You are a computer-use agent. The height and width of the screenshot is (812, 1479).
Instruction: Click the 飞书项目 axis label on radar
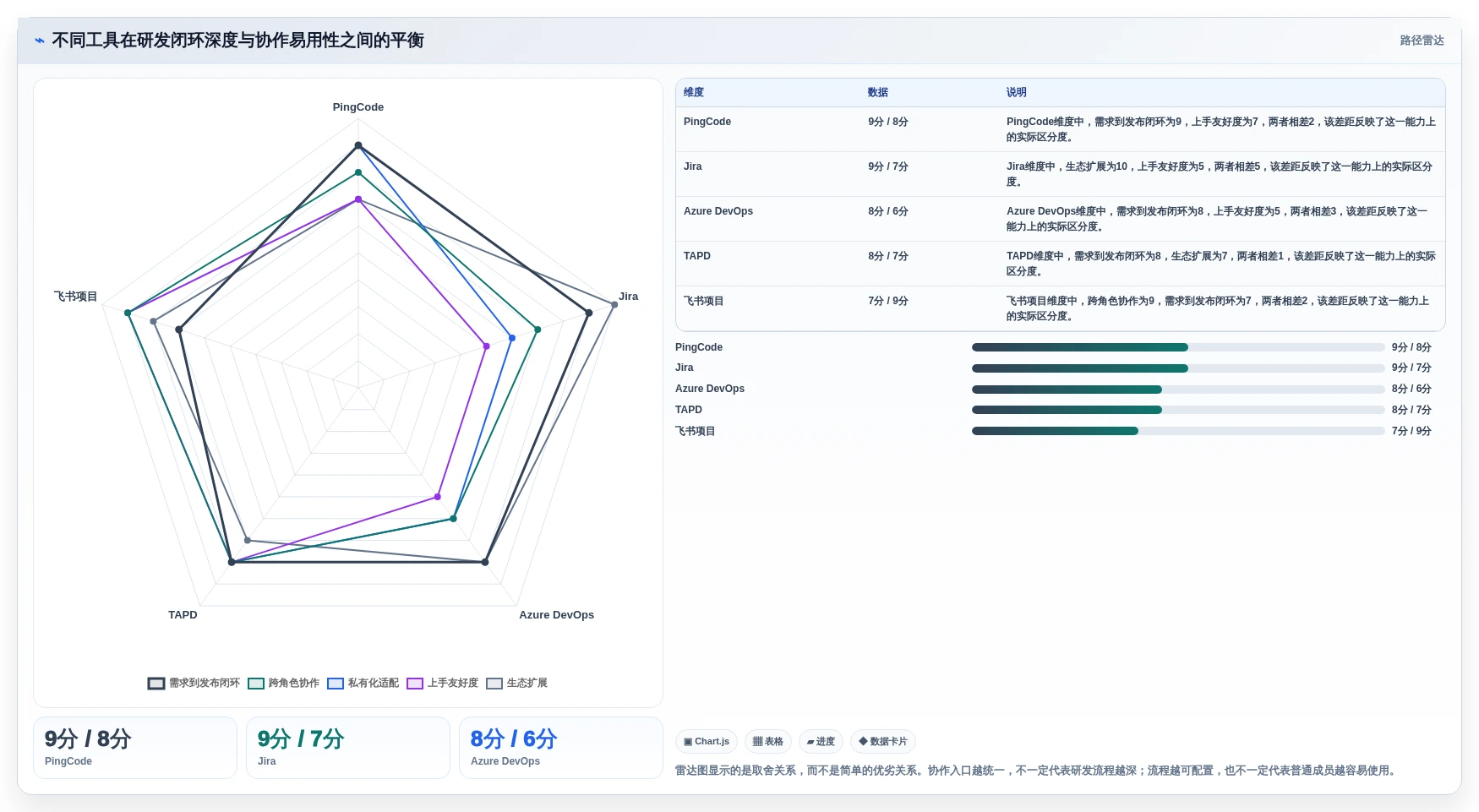(76, 297)
